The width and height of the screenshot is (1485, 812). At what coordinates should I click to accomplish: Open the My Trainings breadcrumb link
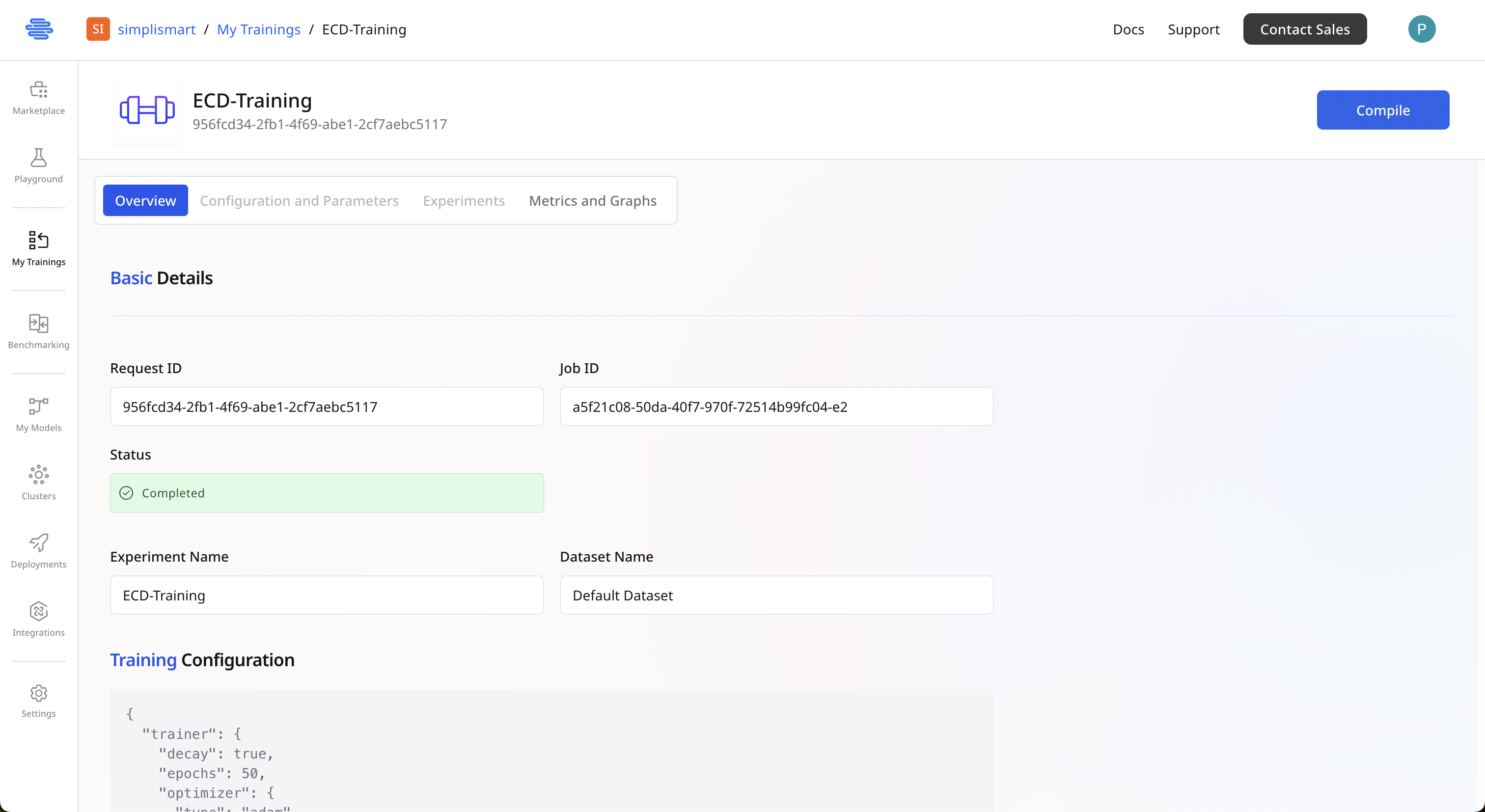pos(258,29)
